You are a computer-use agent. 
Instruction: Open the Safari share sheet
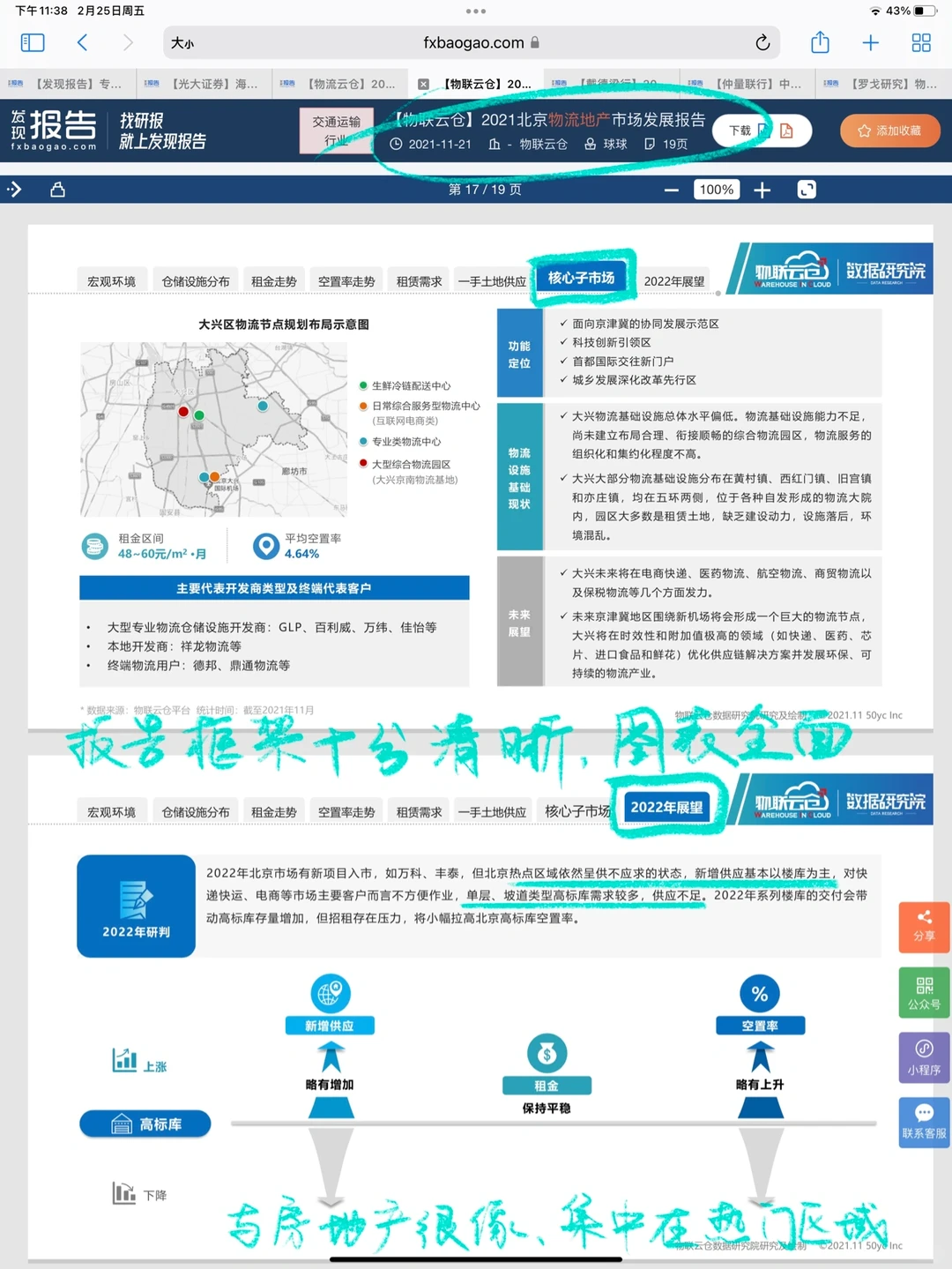click(820, 41)
